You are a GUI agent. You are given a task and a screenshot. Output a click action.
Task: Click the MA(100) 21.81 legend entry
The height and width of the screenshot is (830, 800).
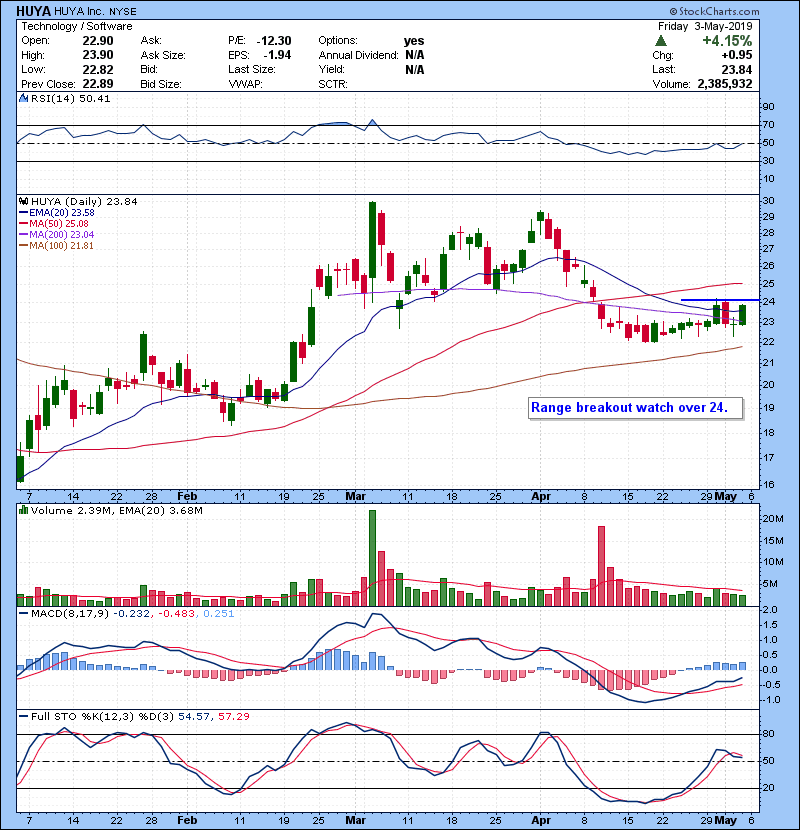point(56,246)
